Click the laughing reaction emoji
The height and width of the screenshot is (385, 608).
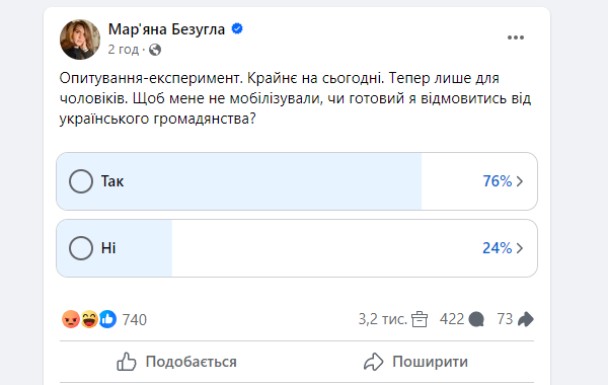tap(90, 319)
